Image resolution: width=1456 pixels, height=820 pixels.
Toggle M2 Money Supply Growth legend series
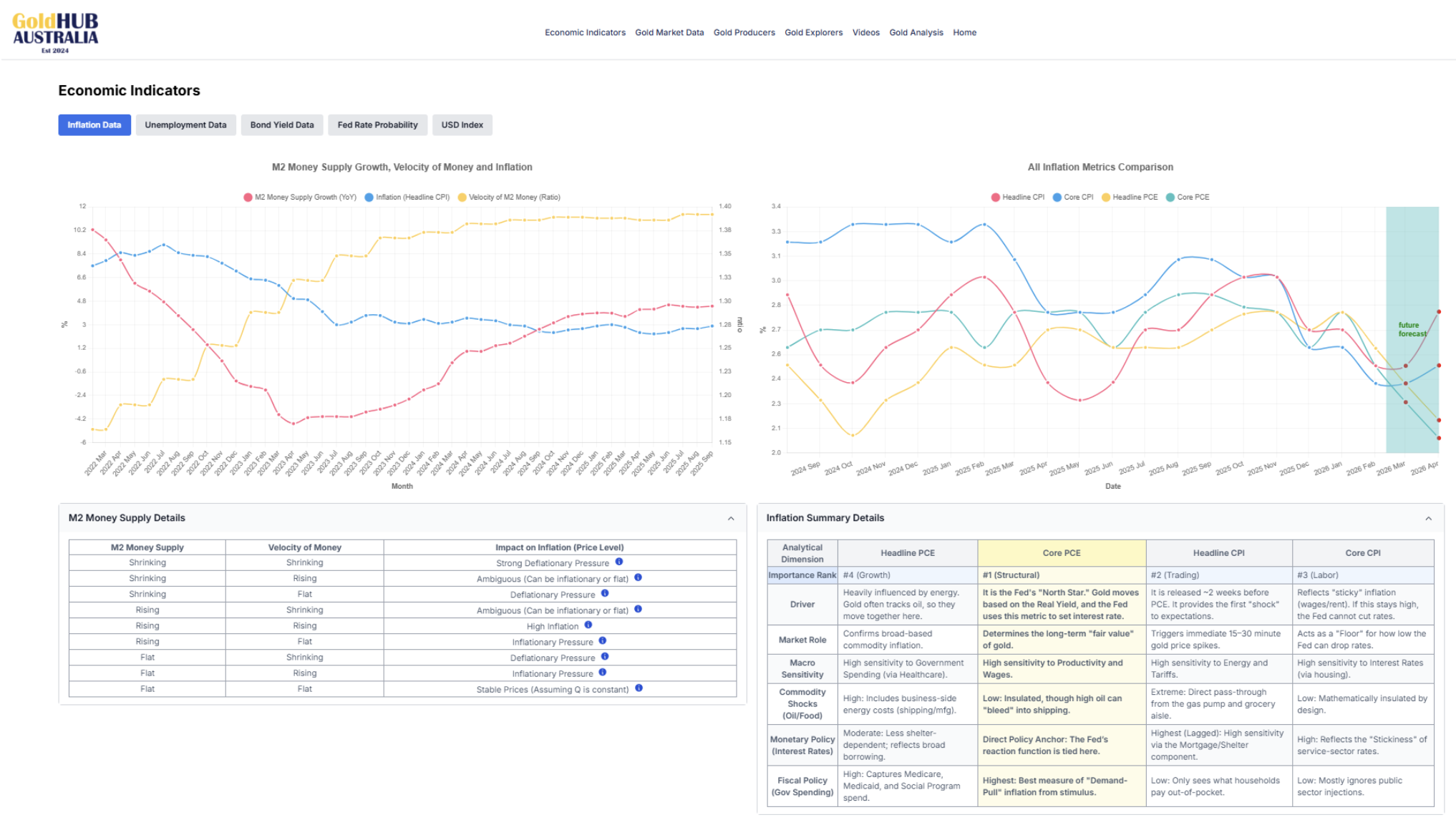[x=300, y=197]
